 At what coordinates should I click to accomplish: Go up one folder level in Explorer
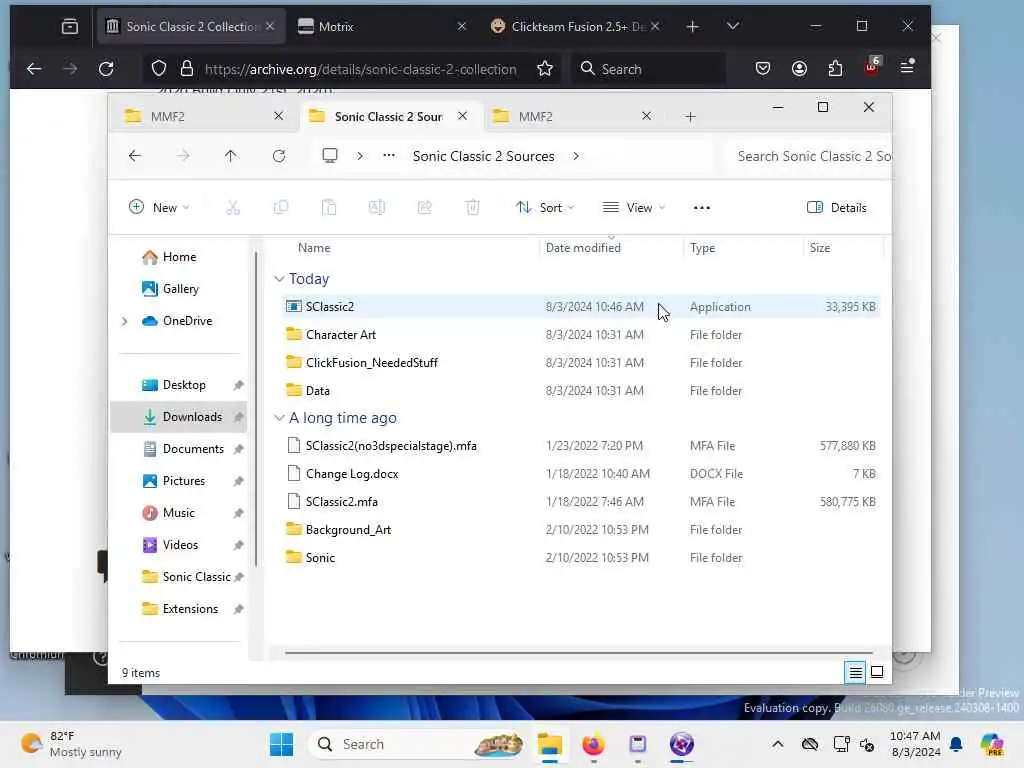click(231, 156)
